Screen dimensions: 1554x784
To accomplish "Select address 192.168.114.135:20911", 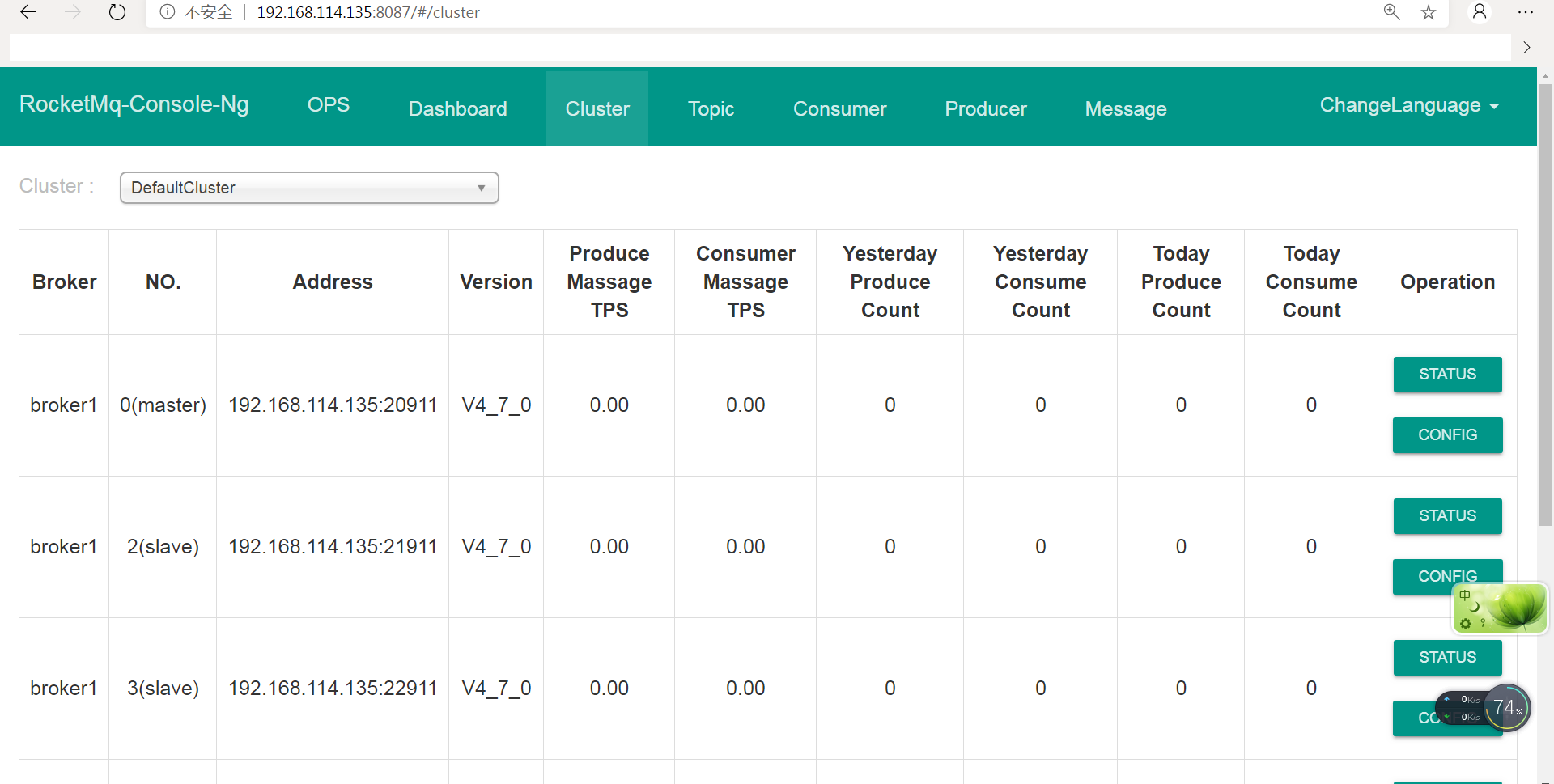I will [333, 405].
